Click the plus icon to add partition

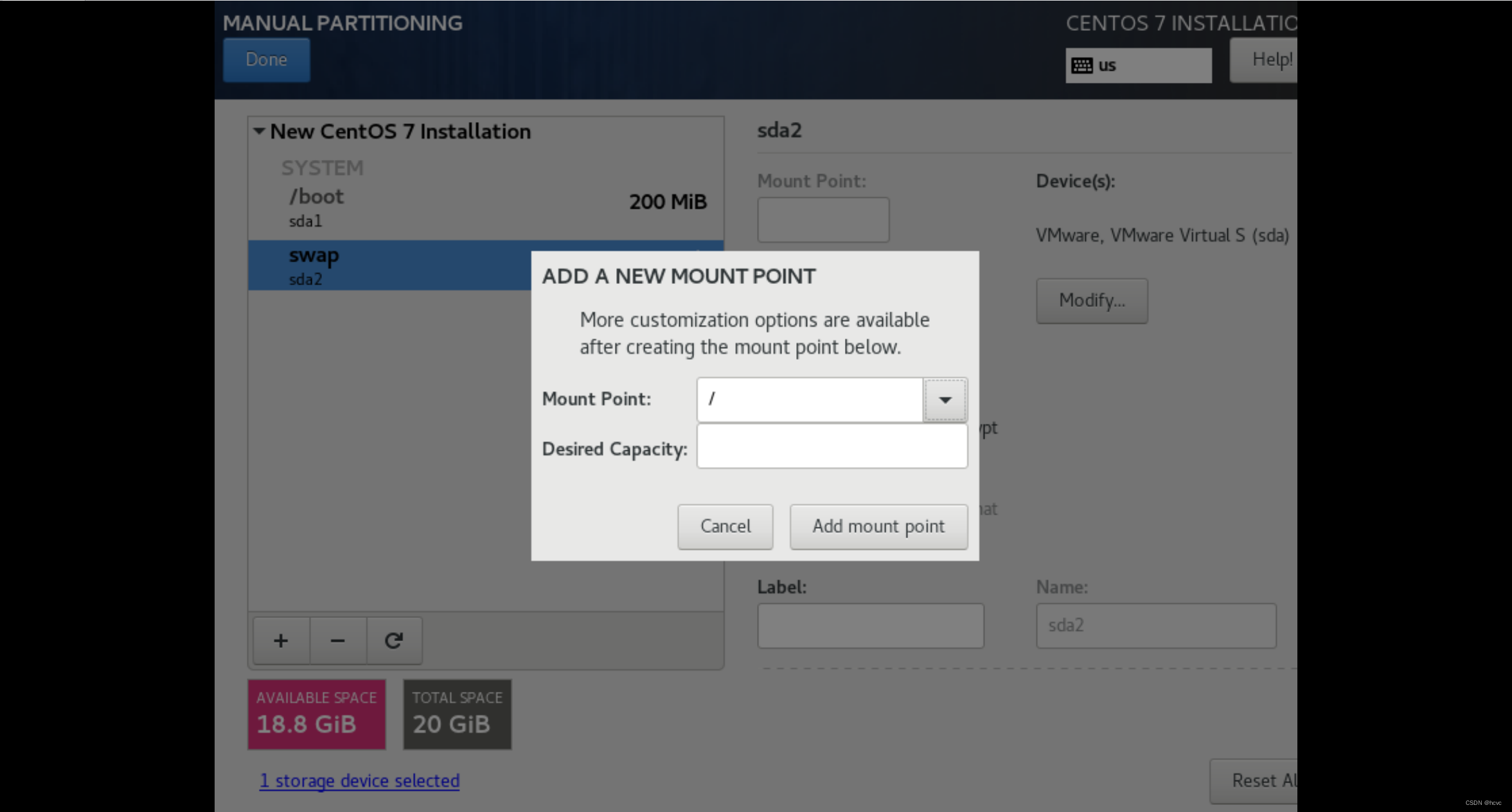point(281,640)
